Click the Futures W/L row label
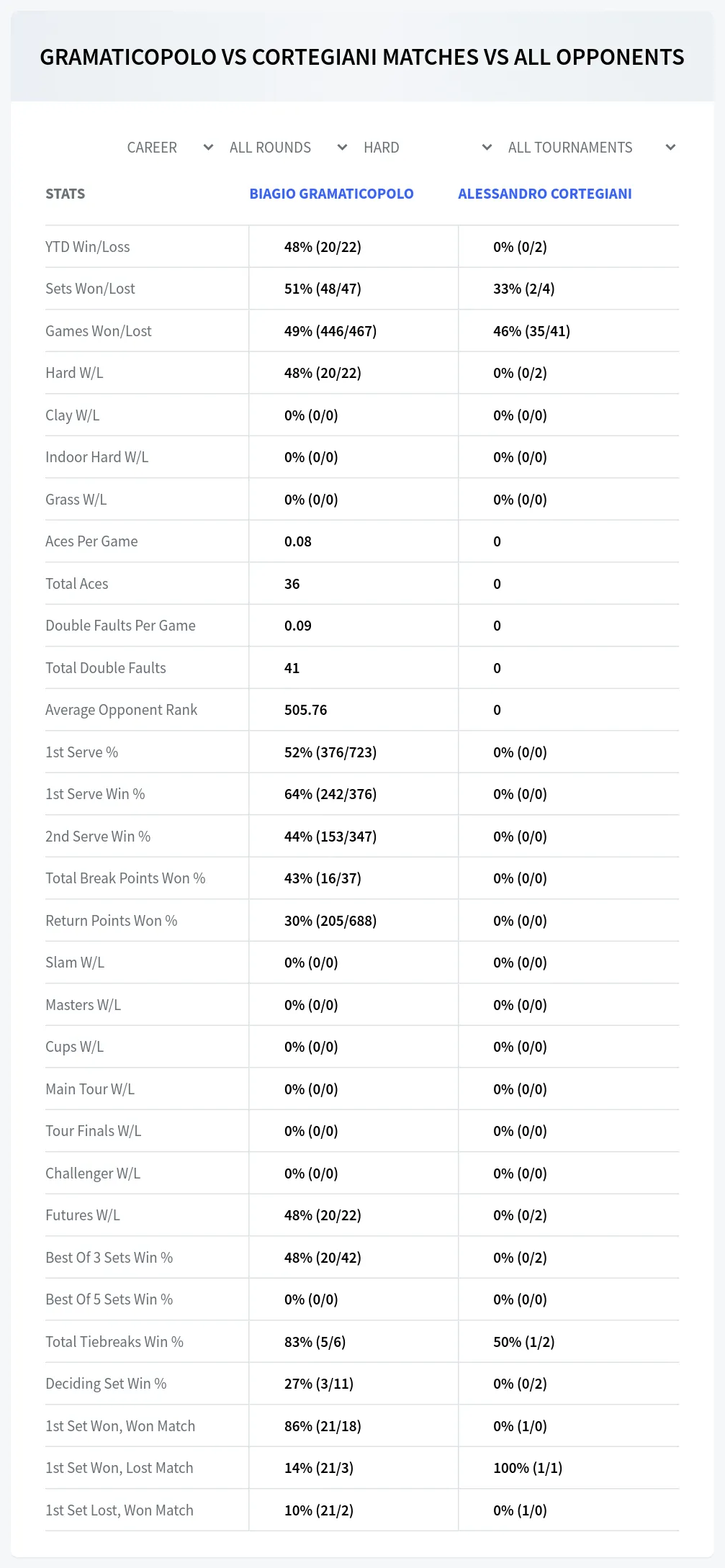This screenshot has height=1568, width=725. click(83, 1215)
